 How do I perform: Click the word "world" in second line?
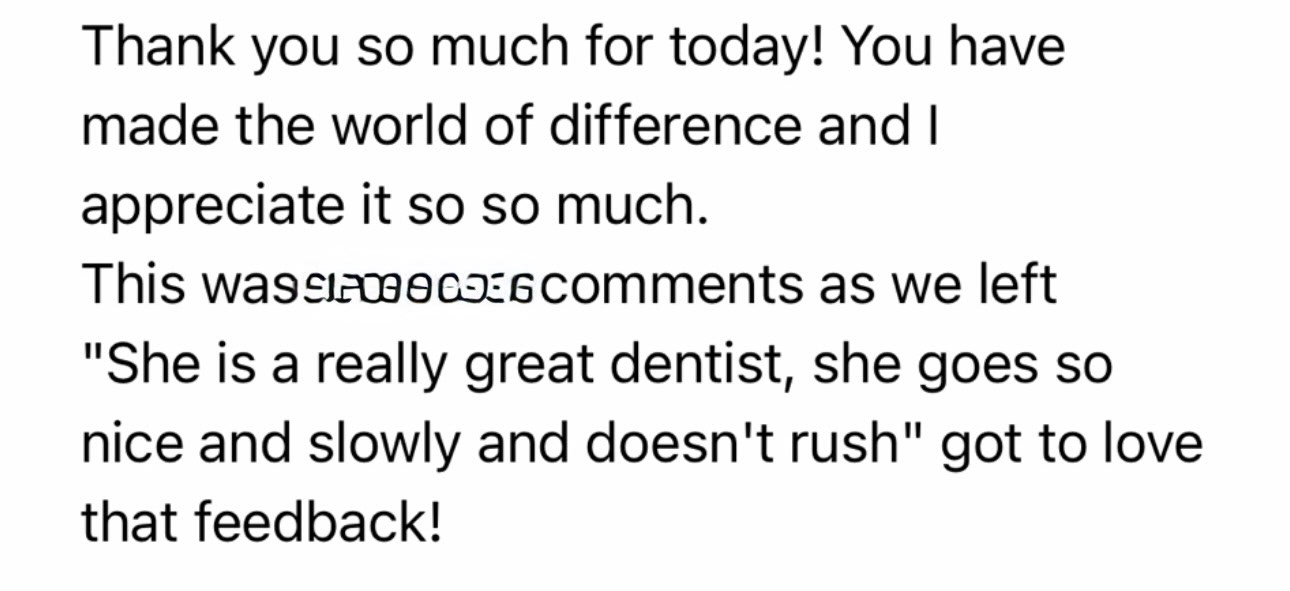click(388, 127)
